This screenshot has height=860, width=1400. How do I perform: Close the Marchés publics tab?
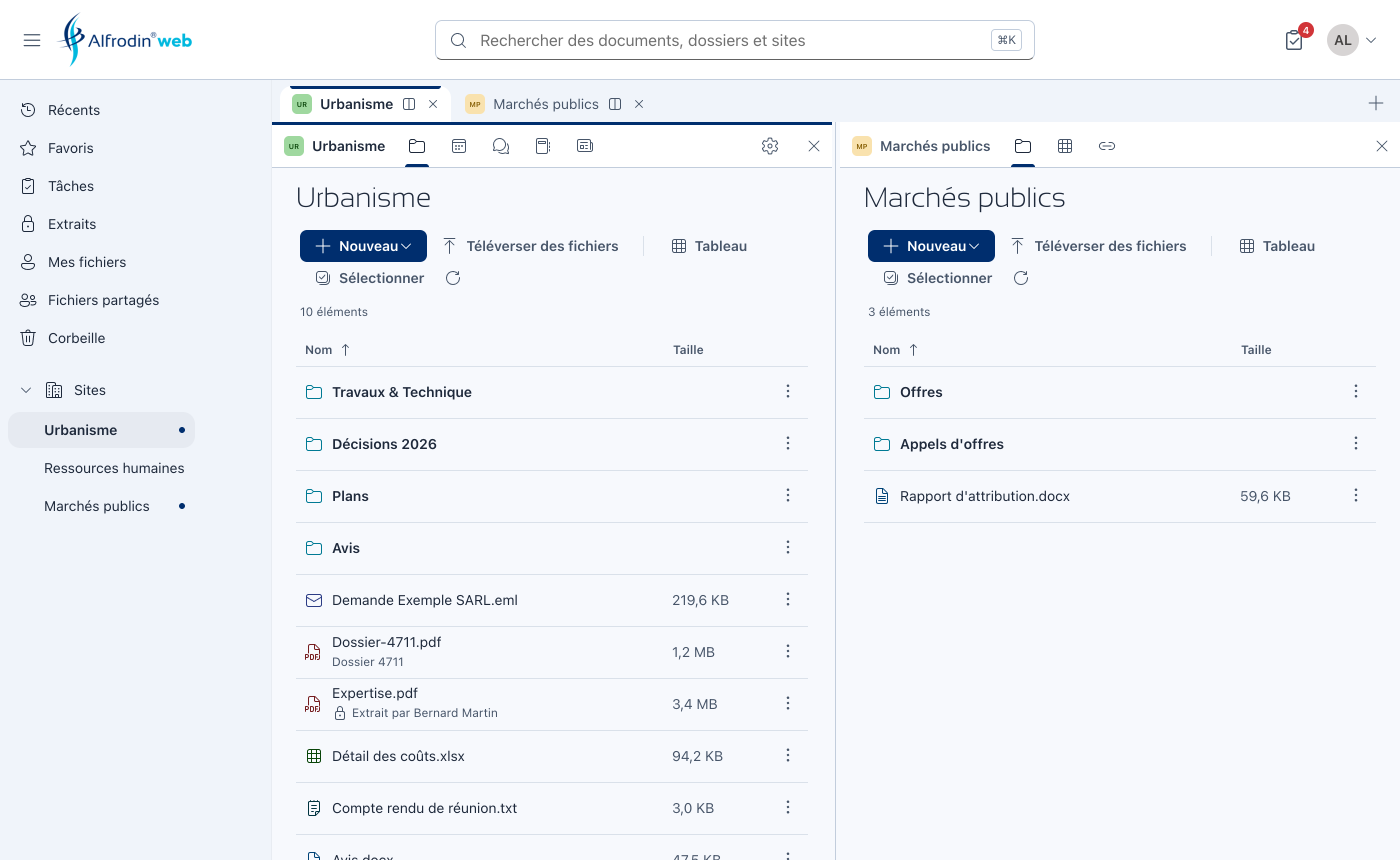(x=639, y=104)
